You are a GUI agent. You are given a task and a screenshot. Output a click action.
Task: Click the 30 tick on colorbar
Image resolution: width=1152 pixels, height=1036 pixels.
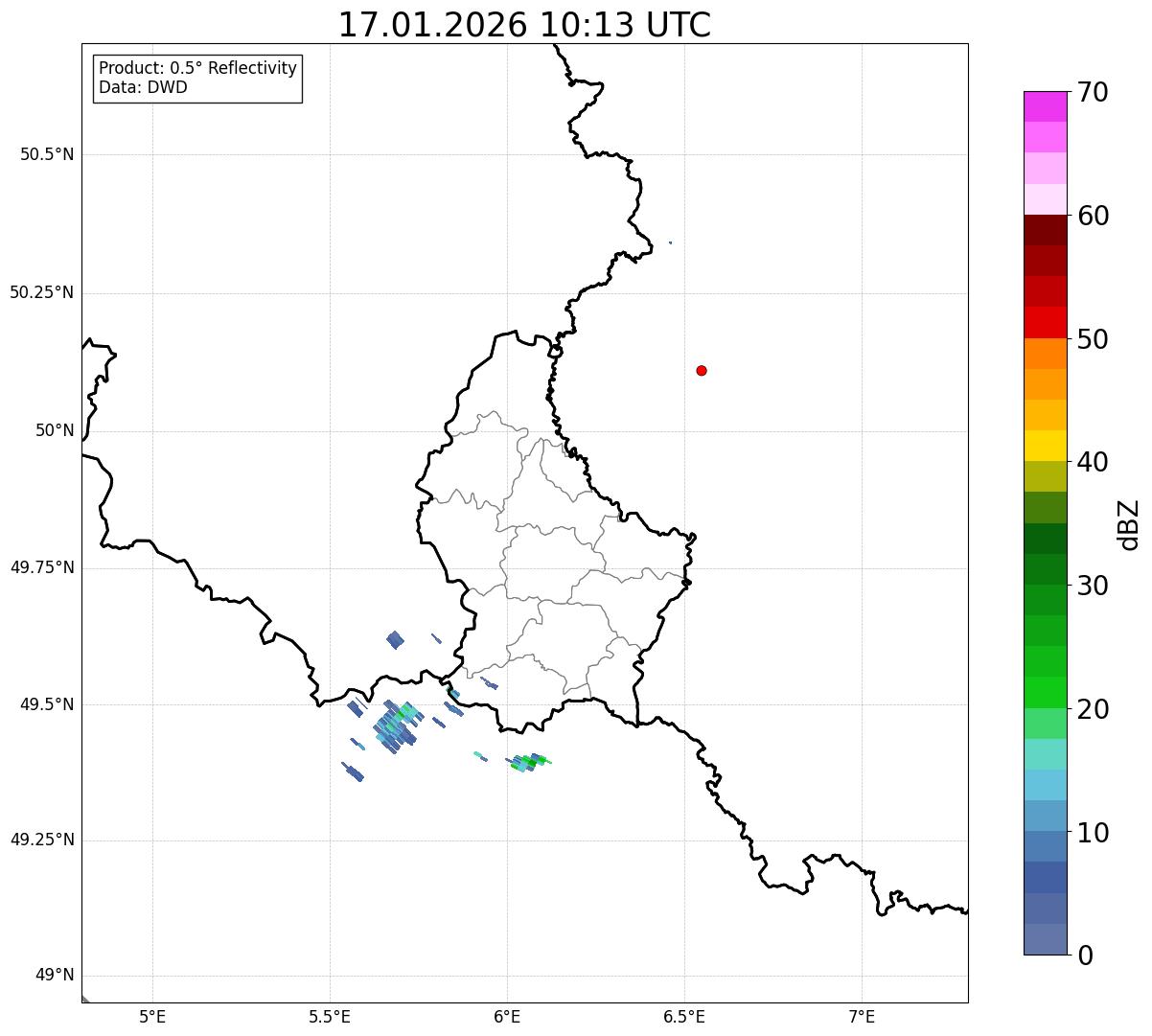pos(1093,586)
